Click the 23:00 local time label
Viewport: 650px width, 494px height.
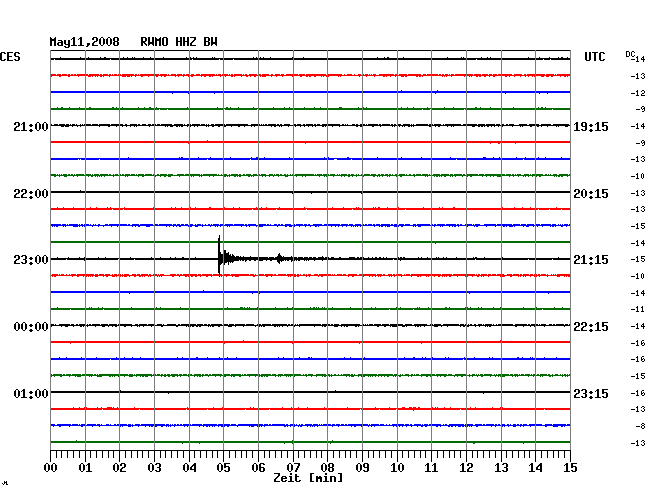point(31,260)
